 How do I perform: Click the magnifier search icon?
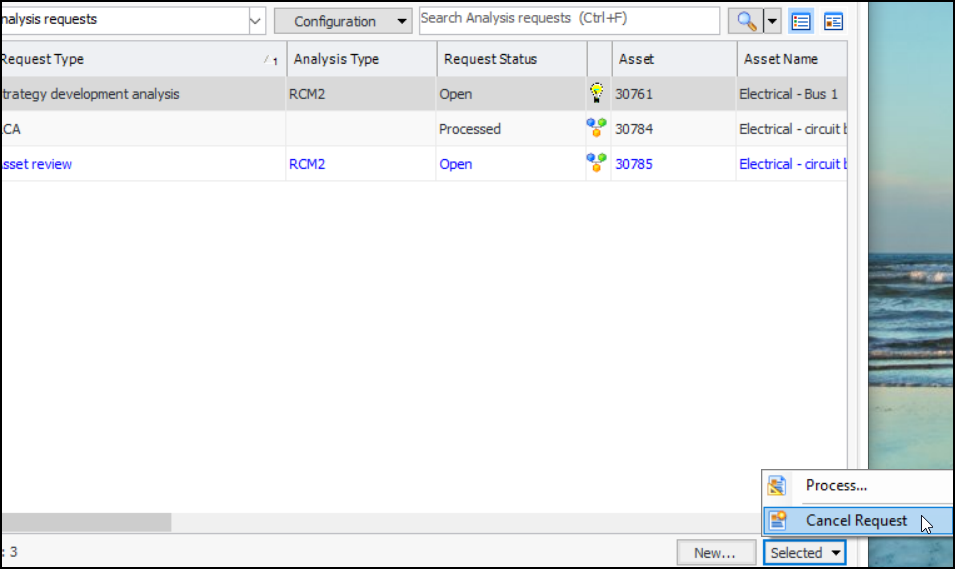pos(745,21)
